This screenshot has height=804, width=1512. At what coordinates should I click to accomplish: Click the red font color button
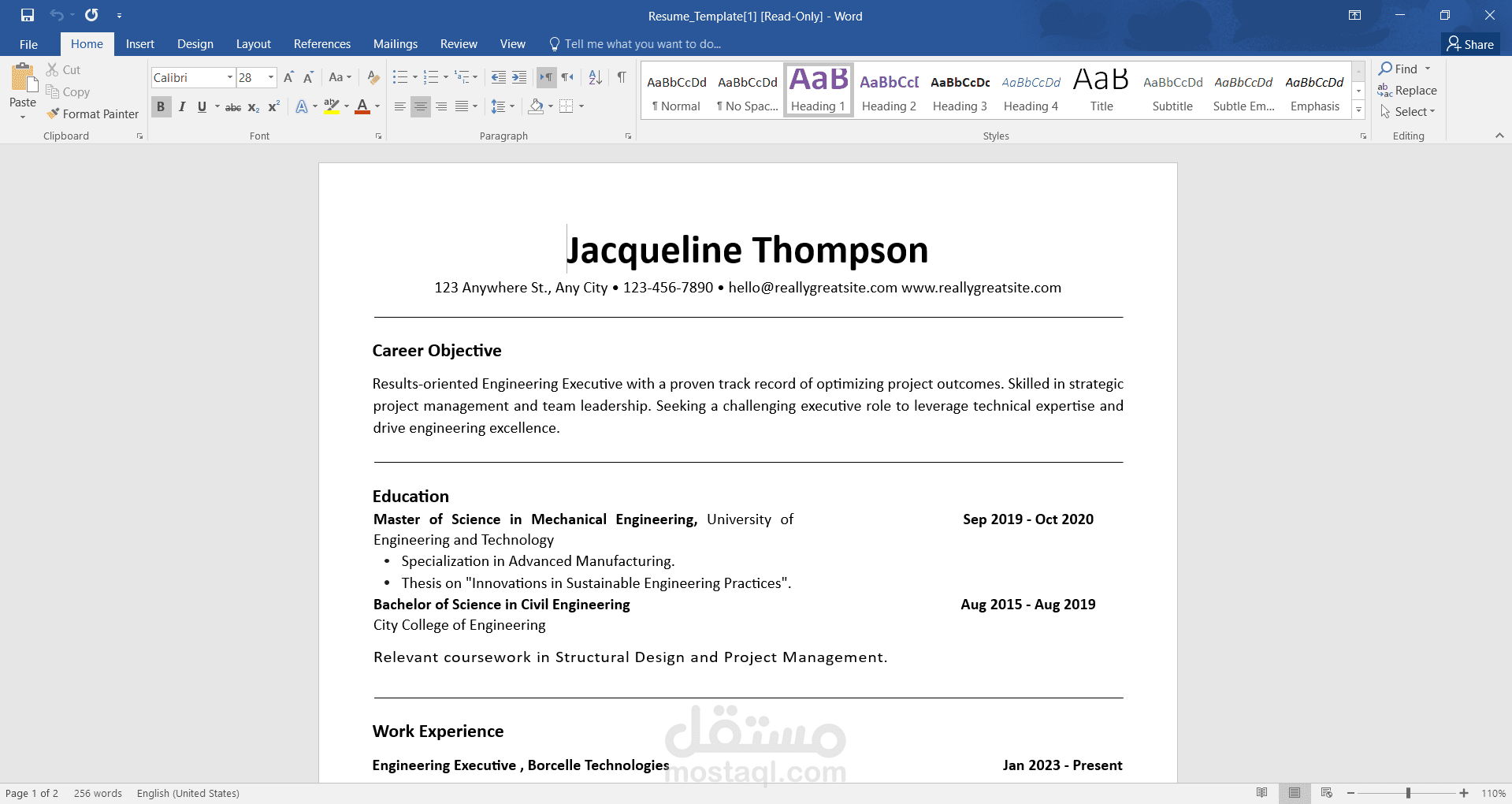tap(362, 106)
